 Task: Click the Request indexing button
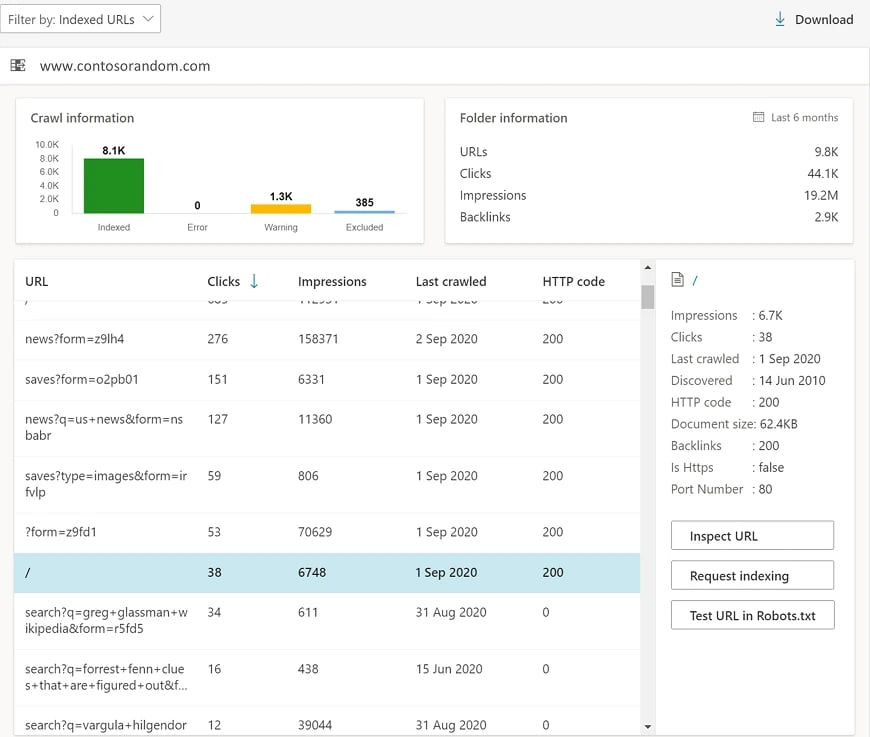coord(752,575)
